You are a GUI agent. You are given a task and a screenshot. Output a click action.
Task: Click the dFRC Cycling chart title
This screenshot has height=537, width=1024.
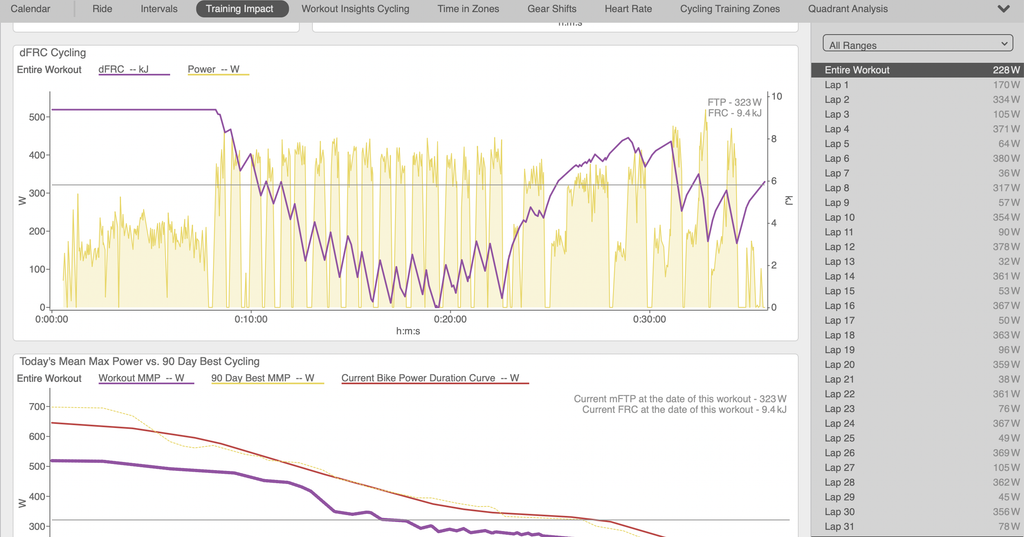52,53
